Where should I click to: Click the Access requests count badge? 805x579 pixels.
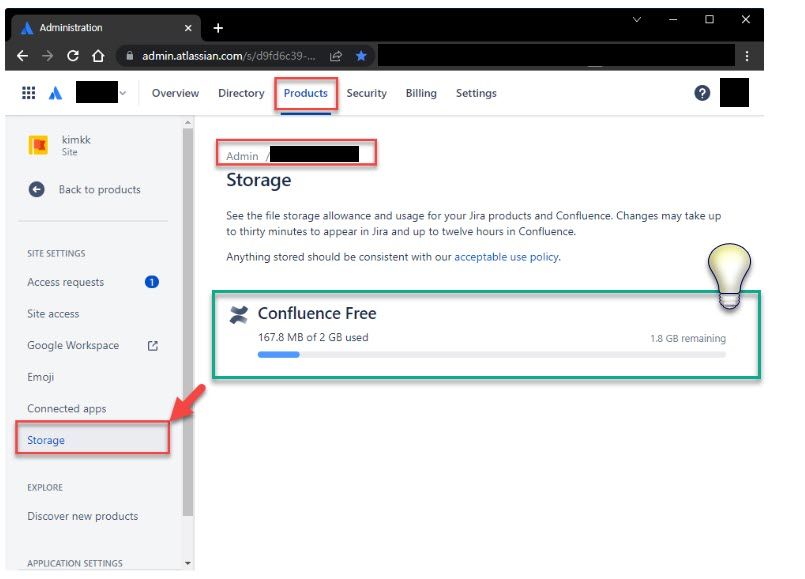152,282
